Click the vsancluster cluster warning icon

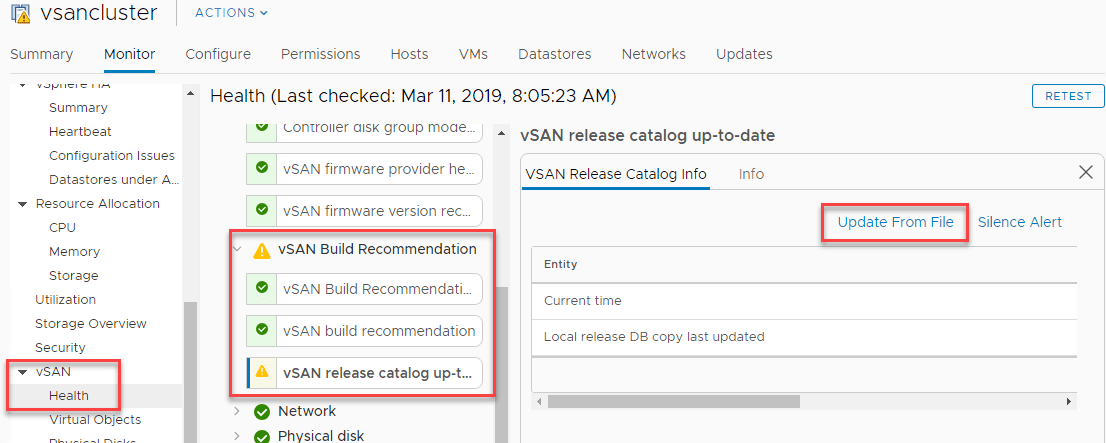click(x=20, y=13)
